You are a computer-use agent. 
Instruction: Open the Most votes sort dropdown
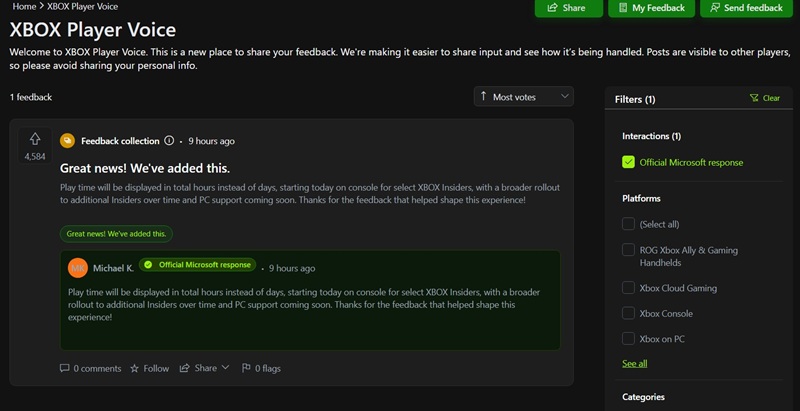(x=524, y=96)
